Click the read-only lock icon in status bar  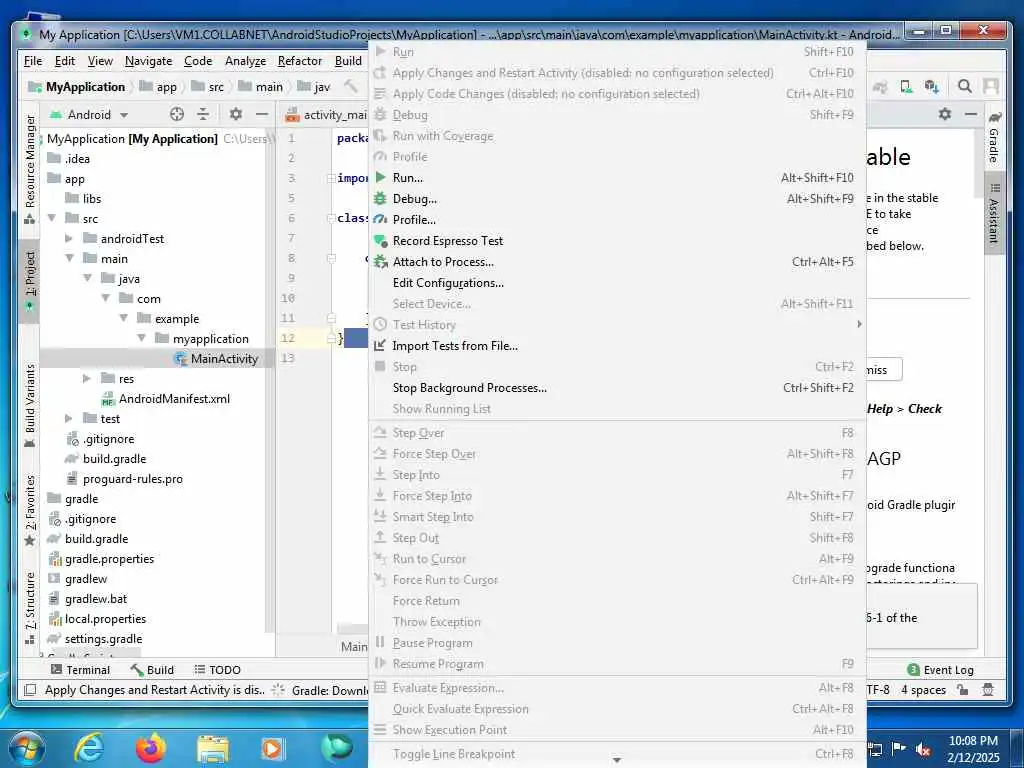pos(962,690)
